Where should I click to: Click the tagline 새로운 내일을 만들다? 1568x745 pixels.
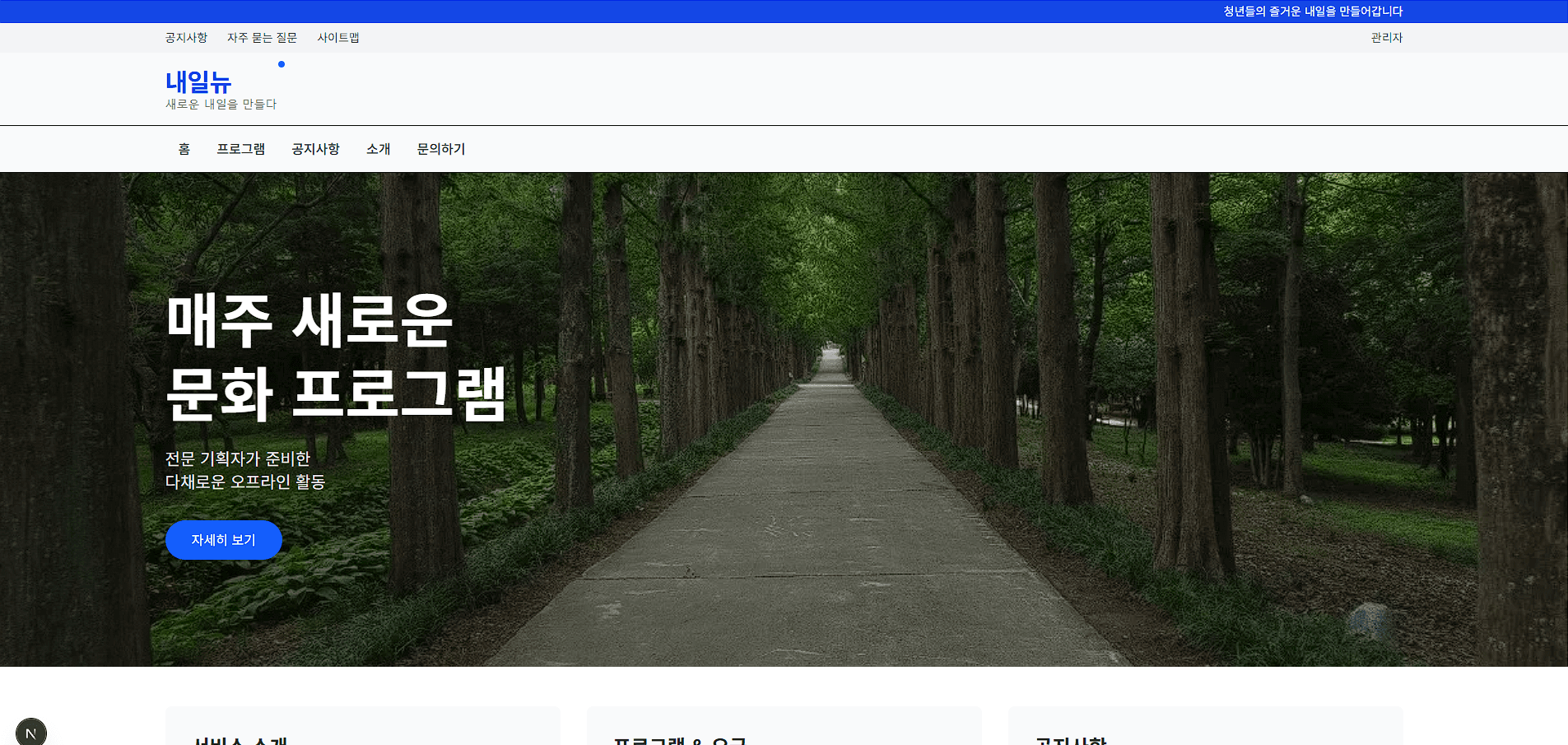(x=221, y=104)
